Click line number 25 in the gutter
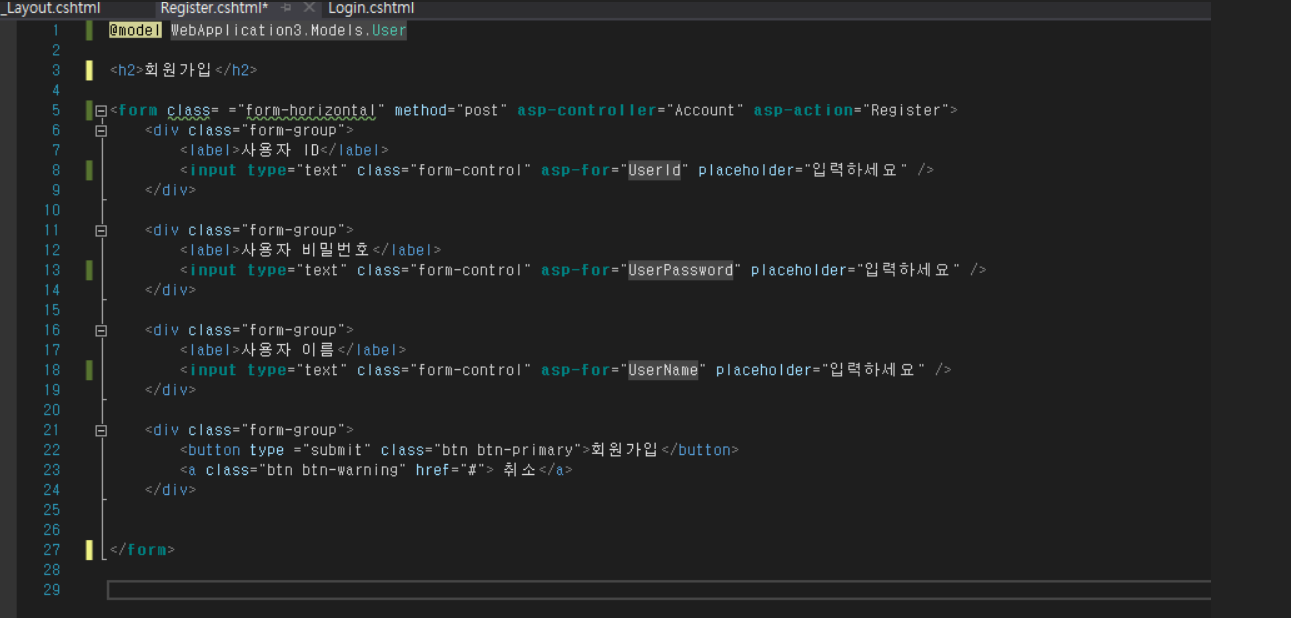The image size is (1291, 618). coord(52,510)
